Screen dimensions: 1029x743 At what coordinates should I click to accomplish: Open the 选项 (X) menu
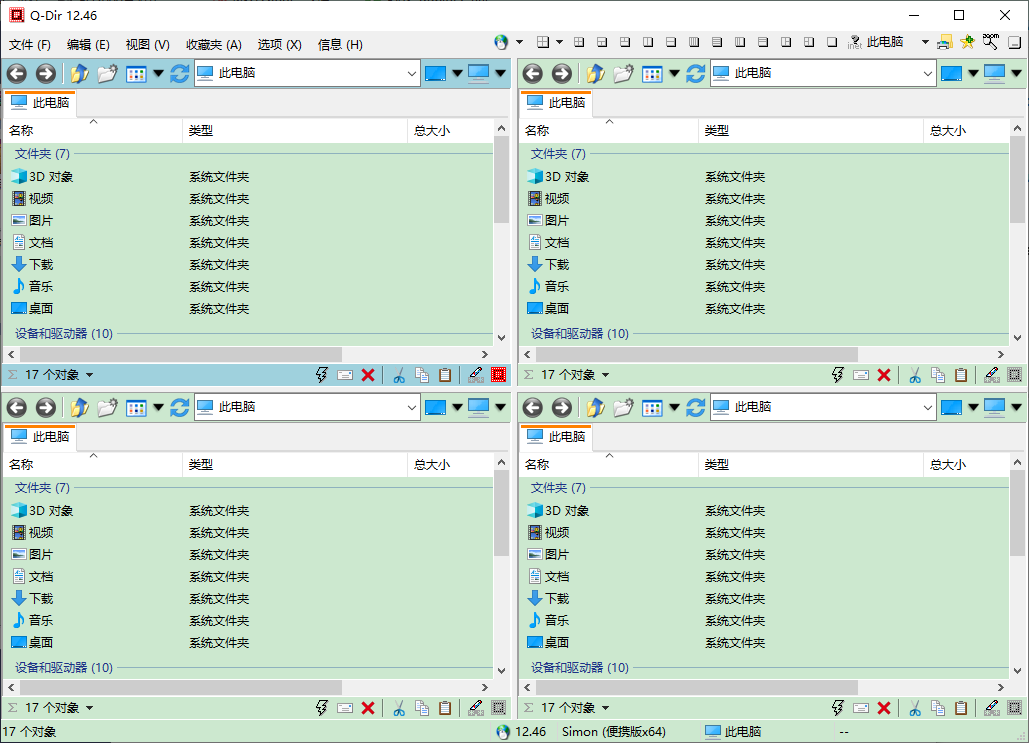(x=279, y=44)
